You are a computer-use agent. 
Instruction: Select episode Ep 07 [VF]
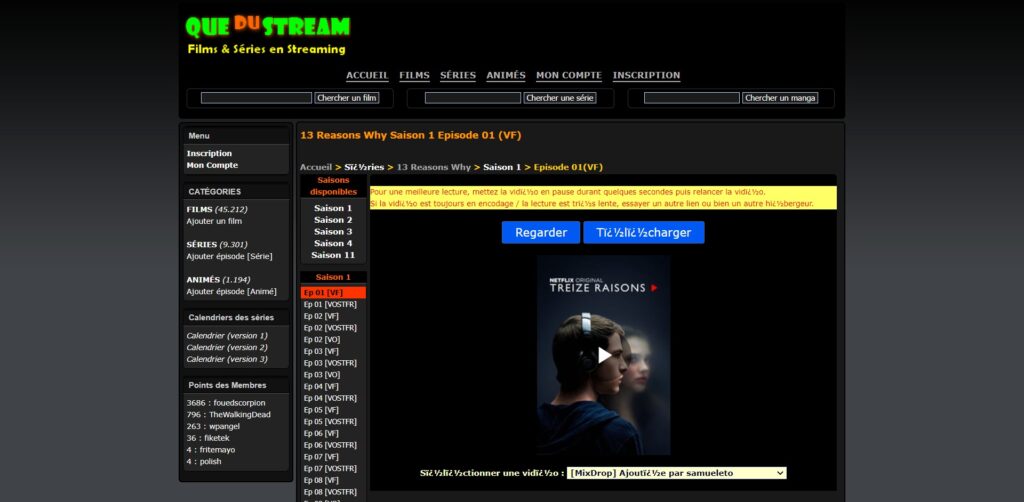coord(321,457)
